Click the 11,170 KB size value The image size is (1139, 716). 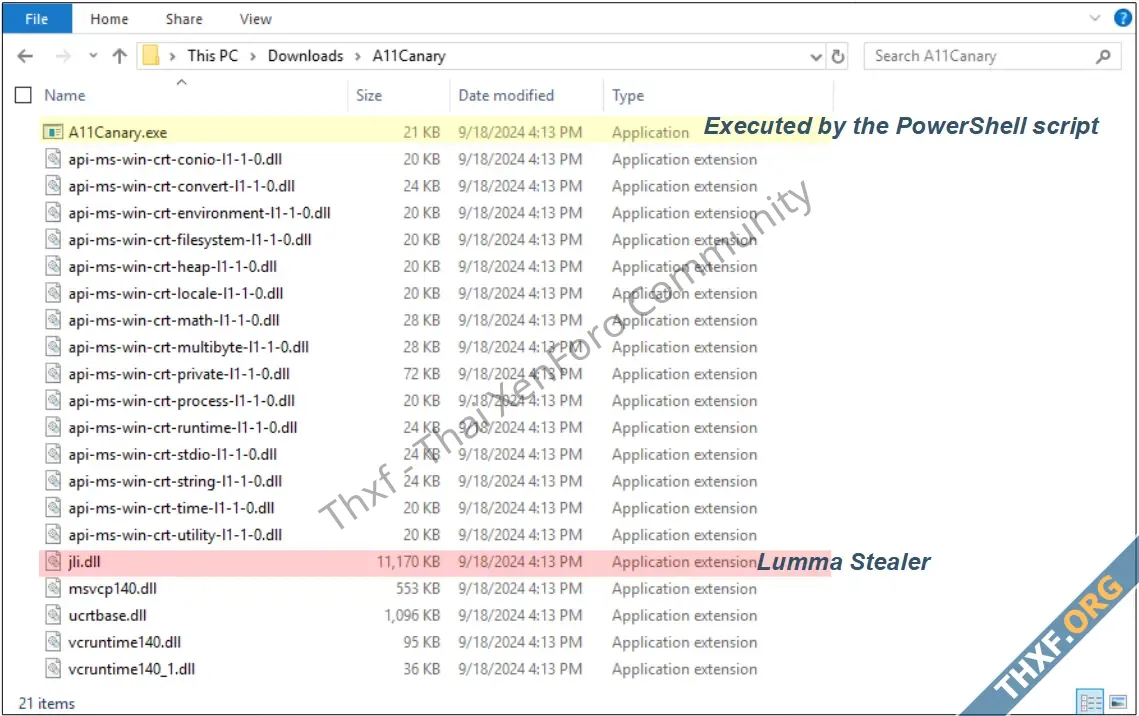point(408,562)
